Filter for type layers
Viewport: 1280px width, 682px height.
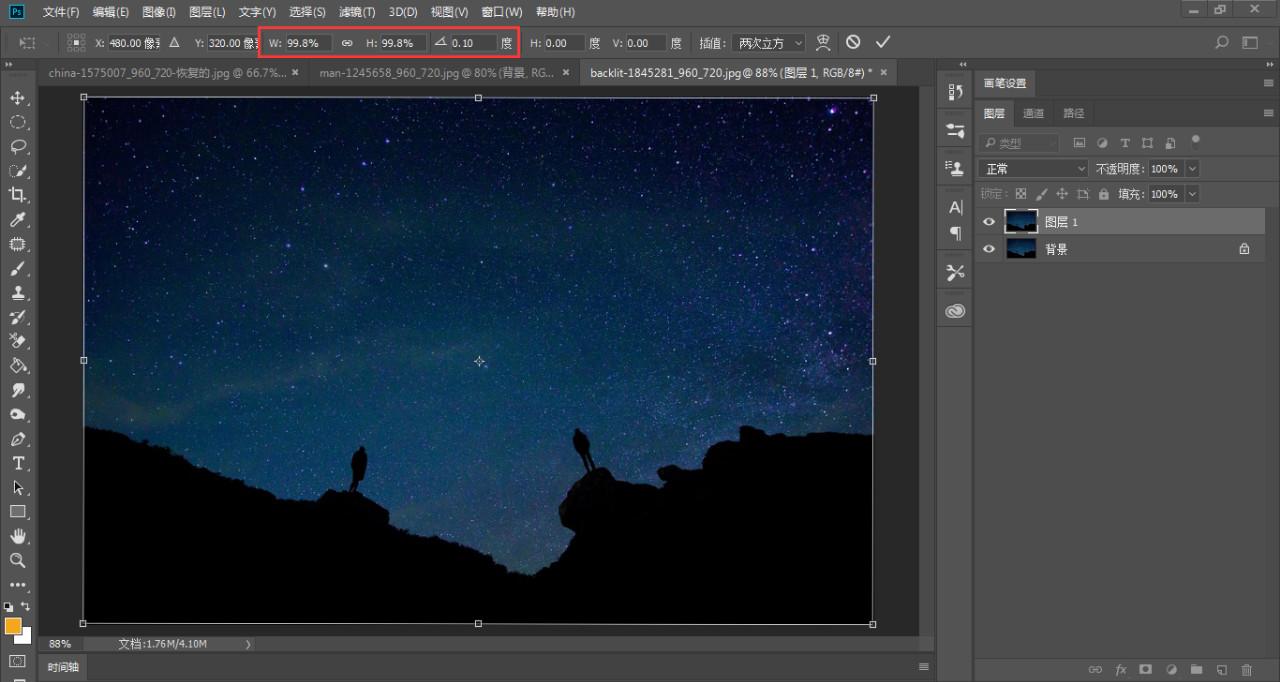click(1125, 143)
